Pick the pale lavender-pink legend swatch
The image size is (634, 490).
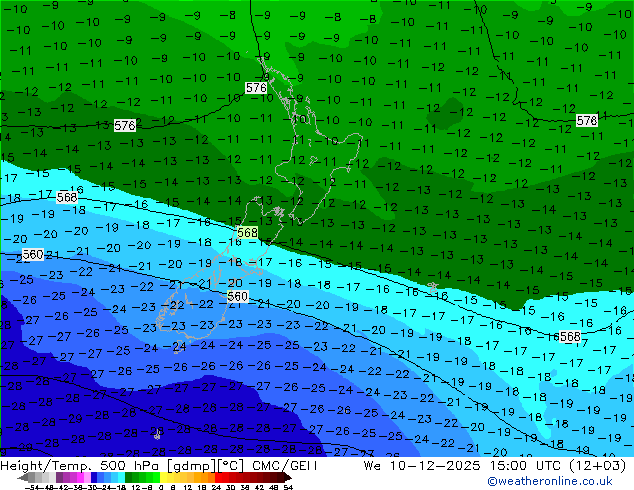click(x=87, y=478)
